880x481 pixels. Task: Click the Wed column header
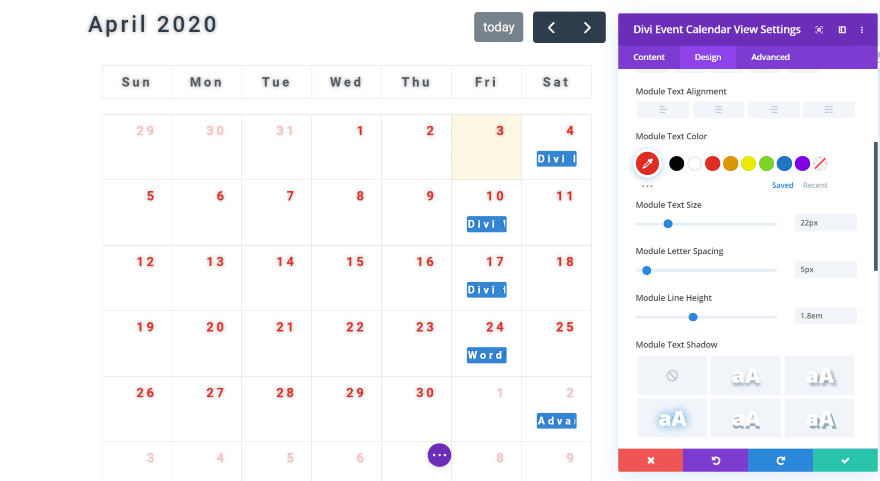(x=346, y=82)
